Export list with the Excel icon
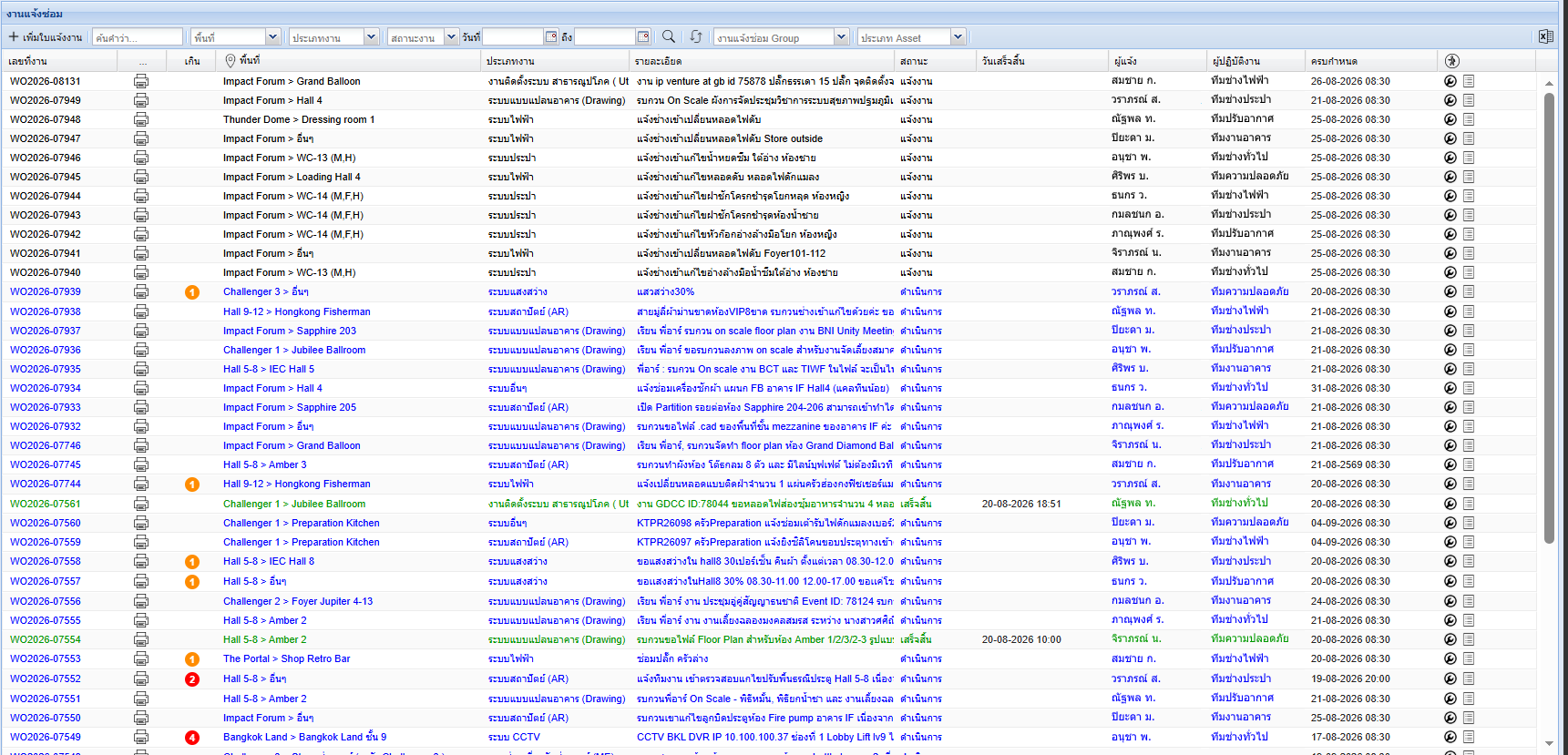 click(1546, 36)
